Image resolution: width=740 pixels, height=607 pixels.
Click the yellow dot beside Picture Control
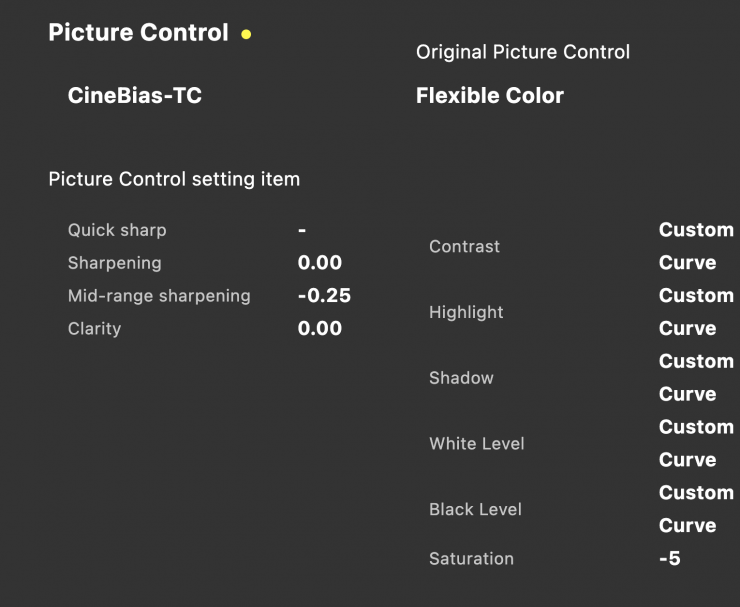[246, 34]
